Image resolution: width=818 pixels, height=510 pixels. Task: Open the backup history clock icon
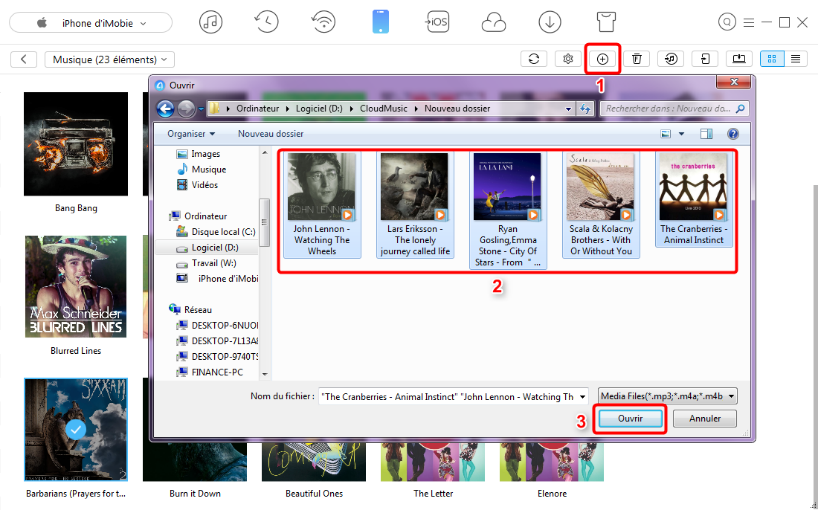tap(267, 22)
